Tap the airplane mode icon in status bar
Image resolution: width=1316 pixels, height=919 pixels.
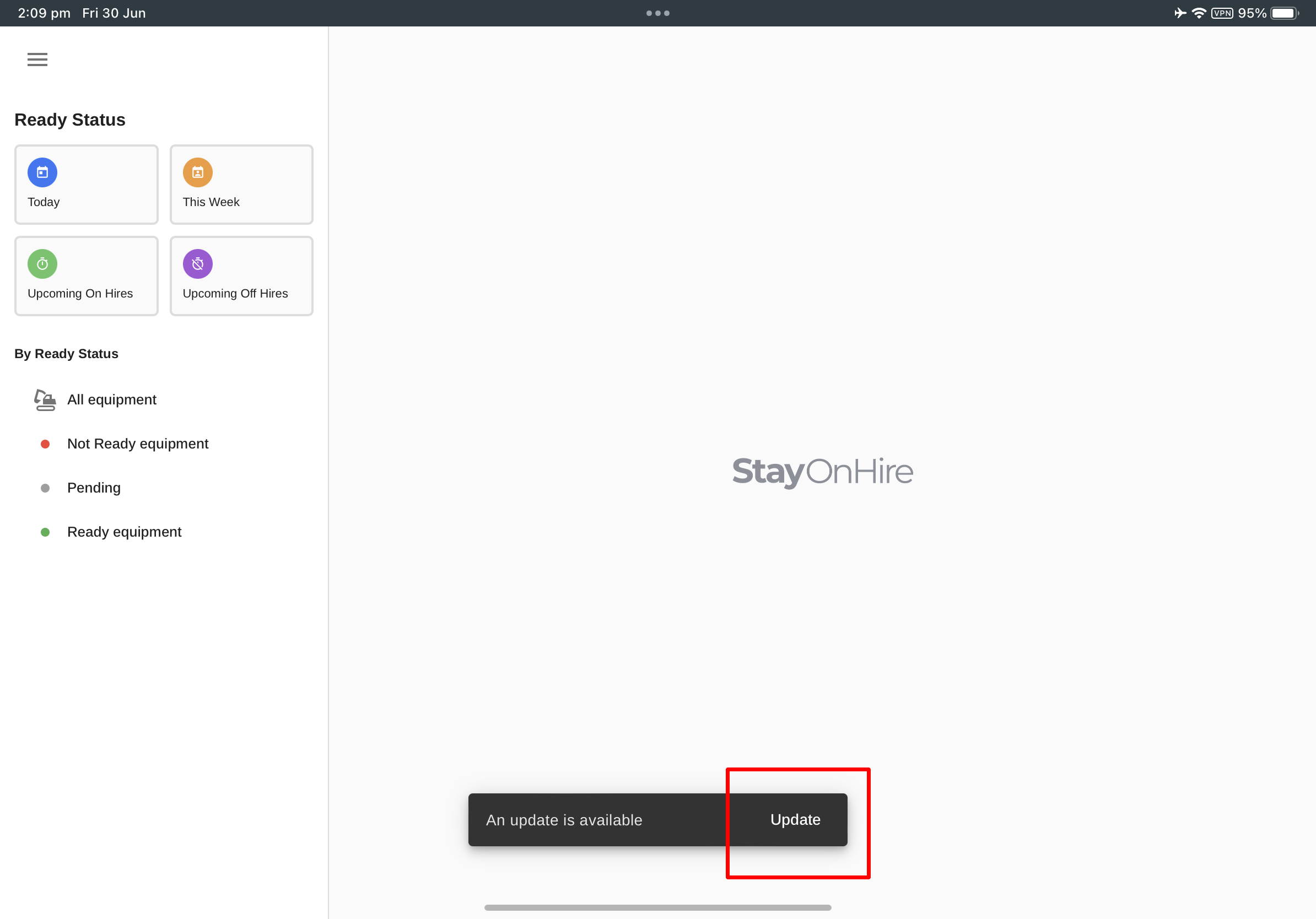click(1180, 13)
